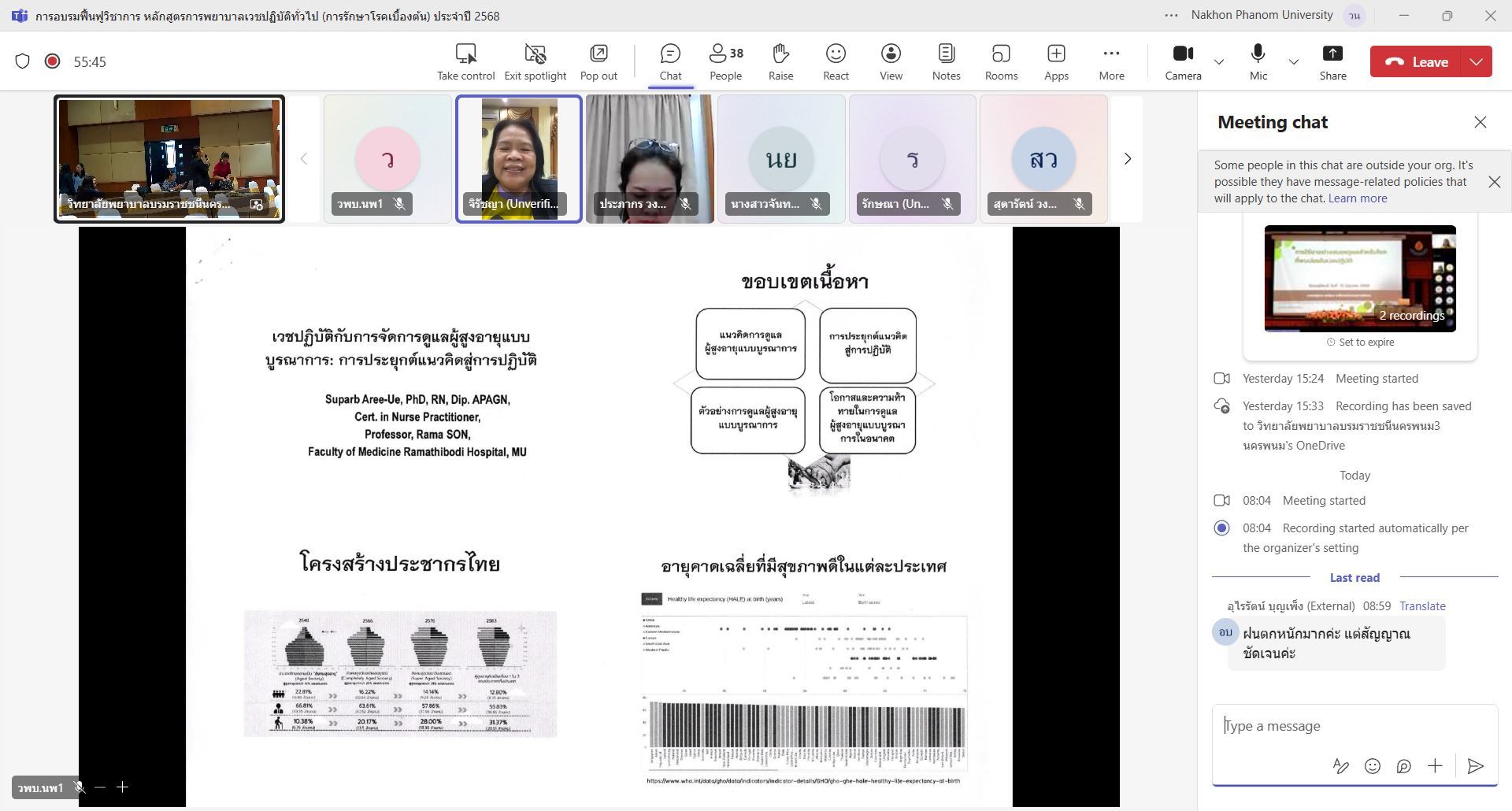
Task: Select the นย avatar participant tile
Action: [781, 159]
